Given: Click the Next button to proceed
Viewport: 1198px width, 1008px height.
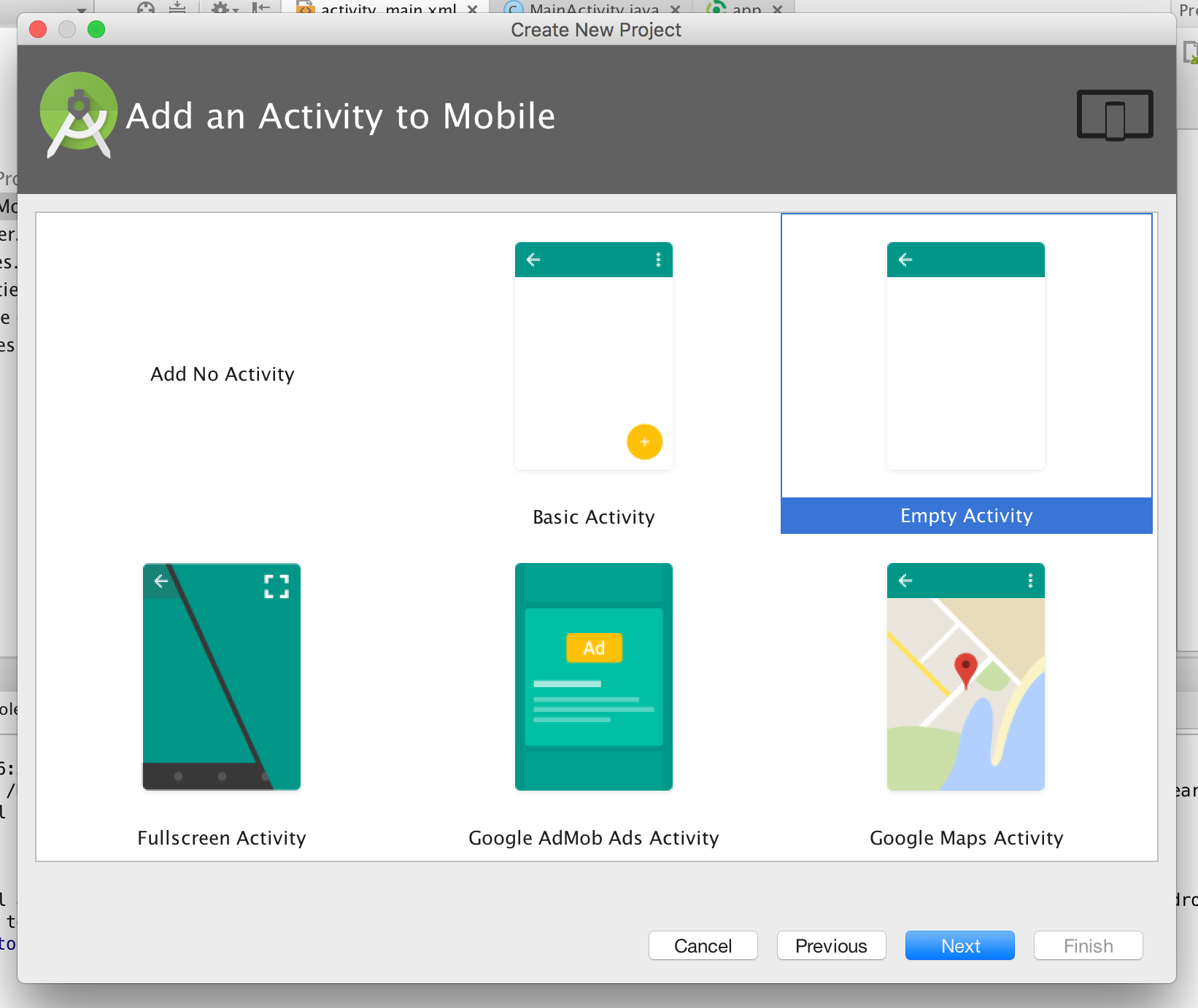Looking at the screenshot, I should point(959,945).
